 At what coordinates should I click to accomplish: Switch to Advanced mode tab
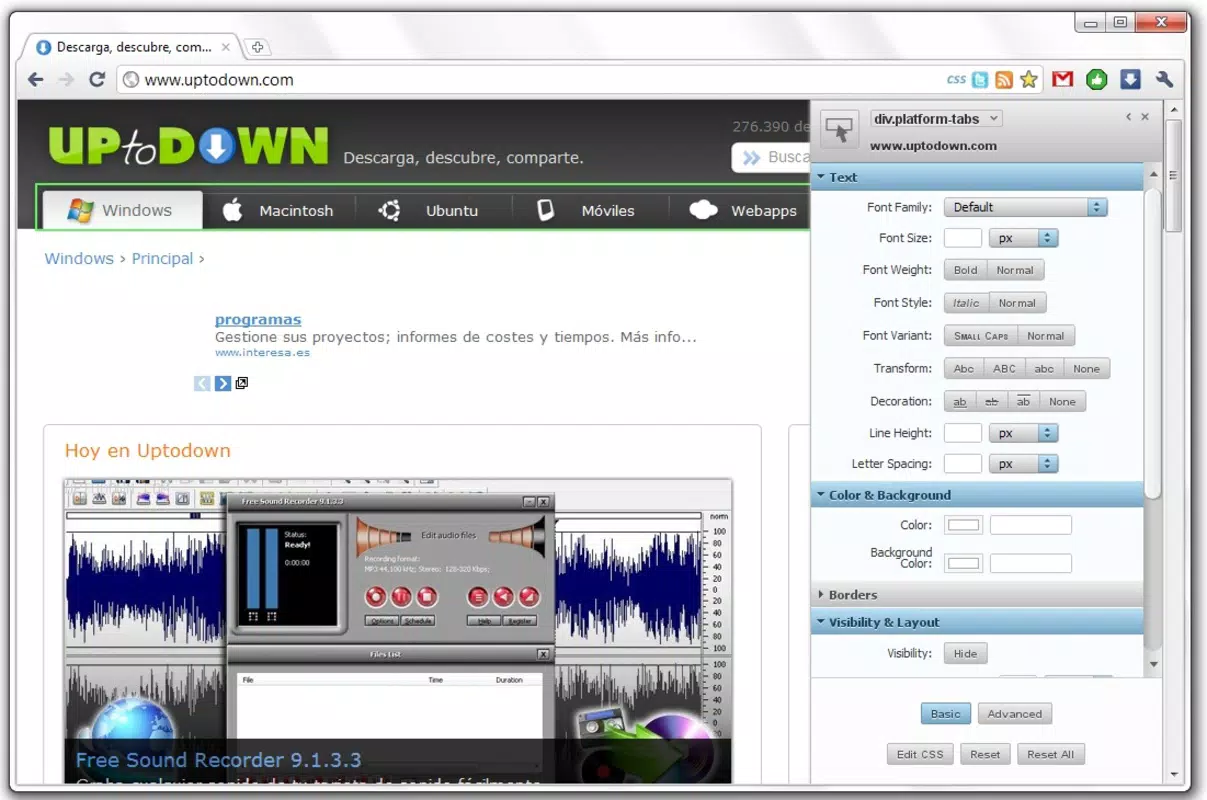click(x=1015, y=714)
